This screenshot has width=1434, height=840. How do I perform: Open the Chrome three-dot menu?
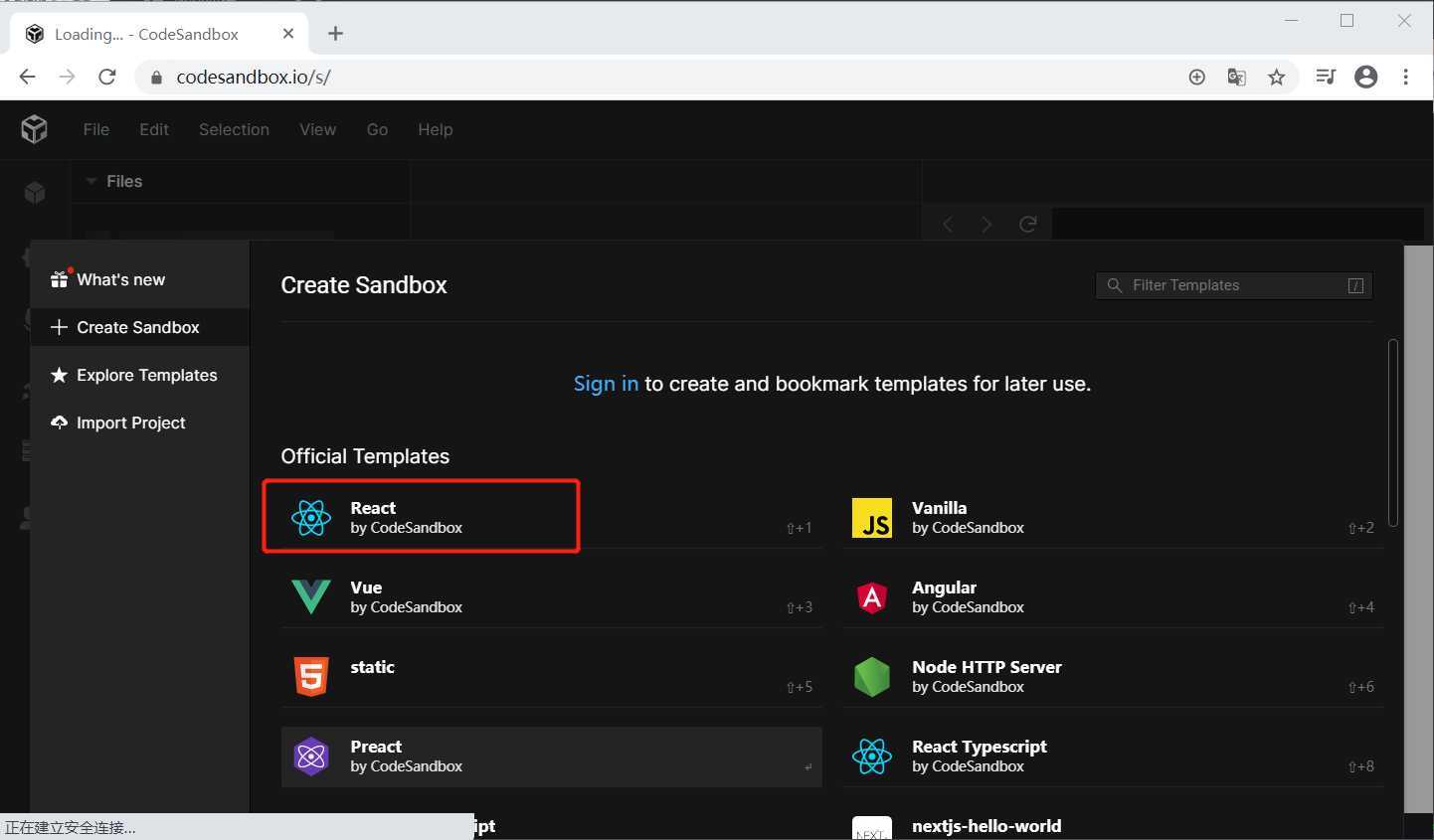(x=1405, y=77)
